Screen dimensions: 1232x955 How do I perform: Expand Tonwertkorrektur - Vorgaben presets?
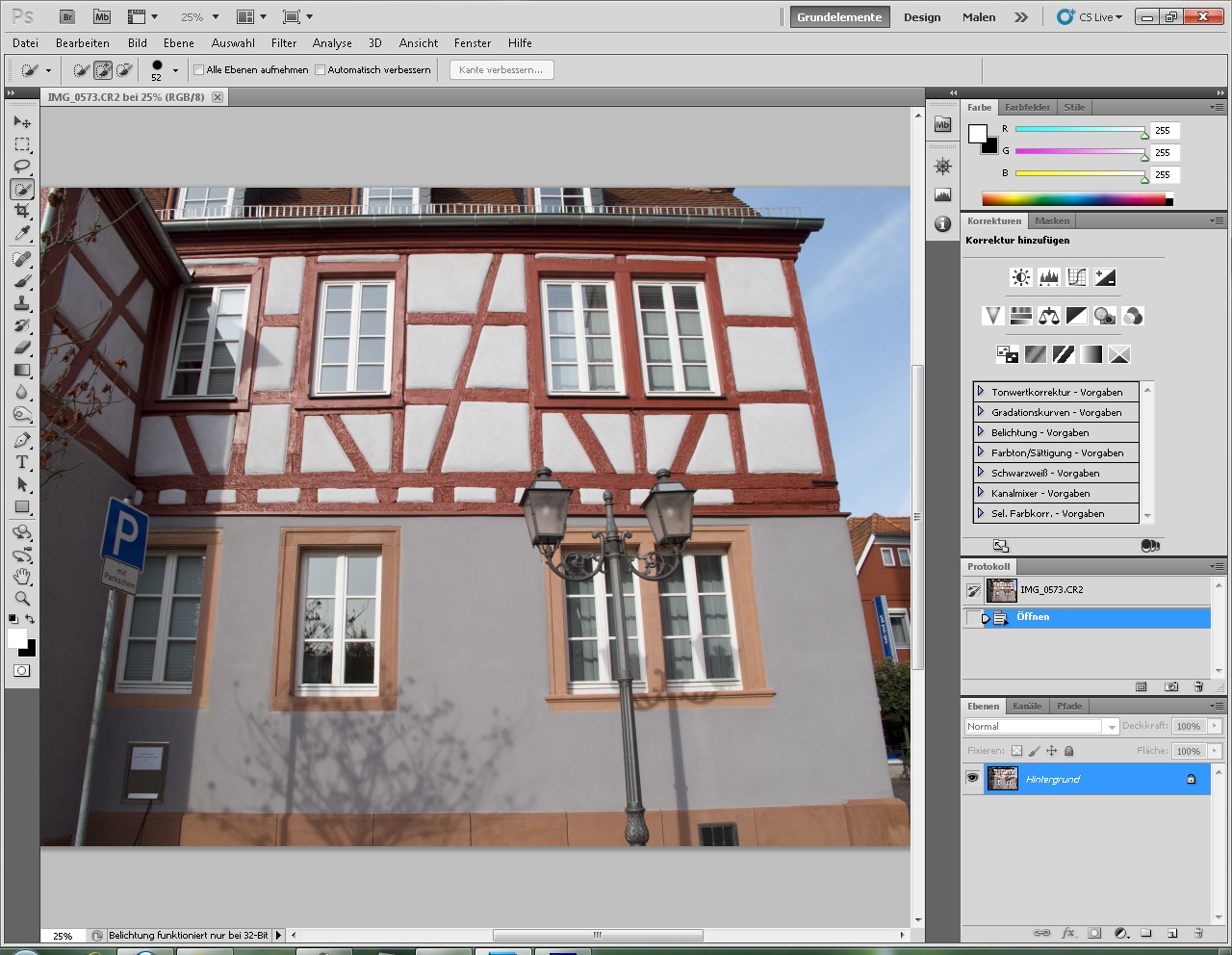pyautogui.click(x=981, y=392)
